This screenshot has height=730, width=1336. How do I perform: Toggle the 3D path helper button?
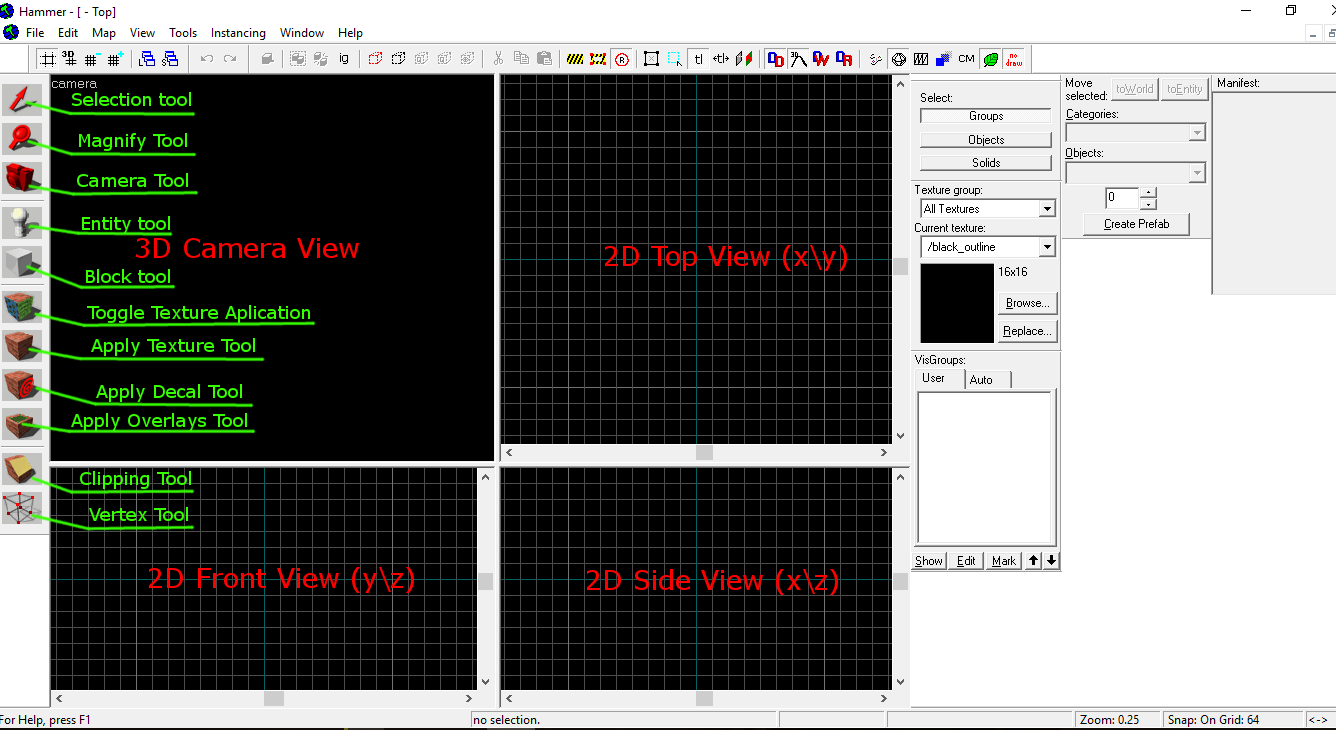[x=798, y=59]
